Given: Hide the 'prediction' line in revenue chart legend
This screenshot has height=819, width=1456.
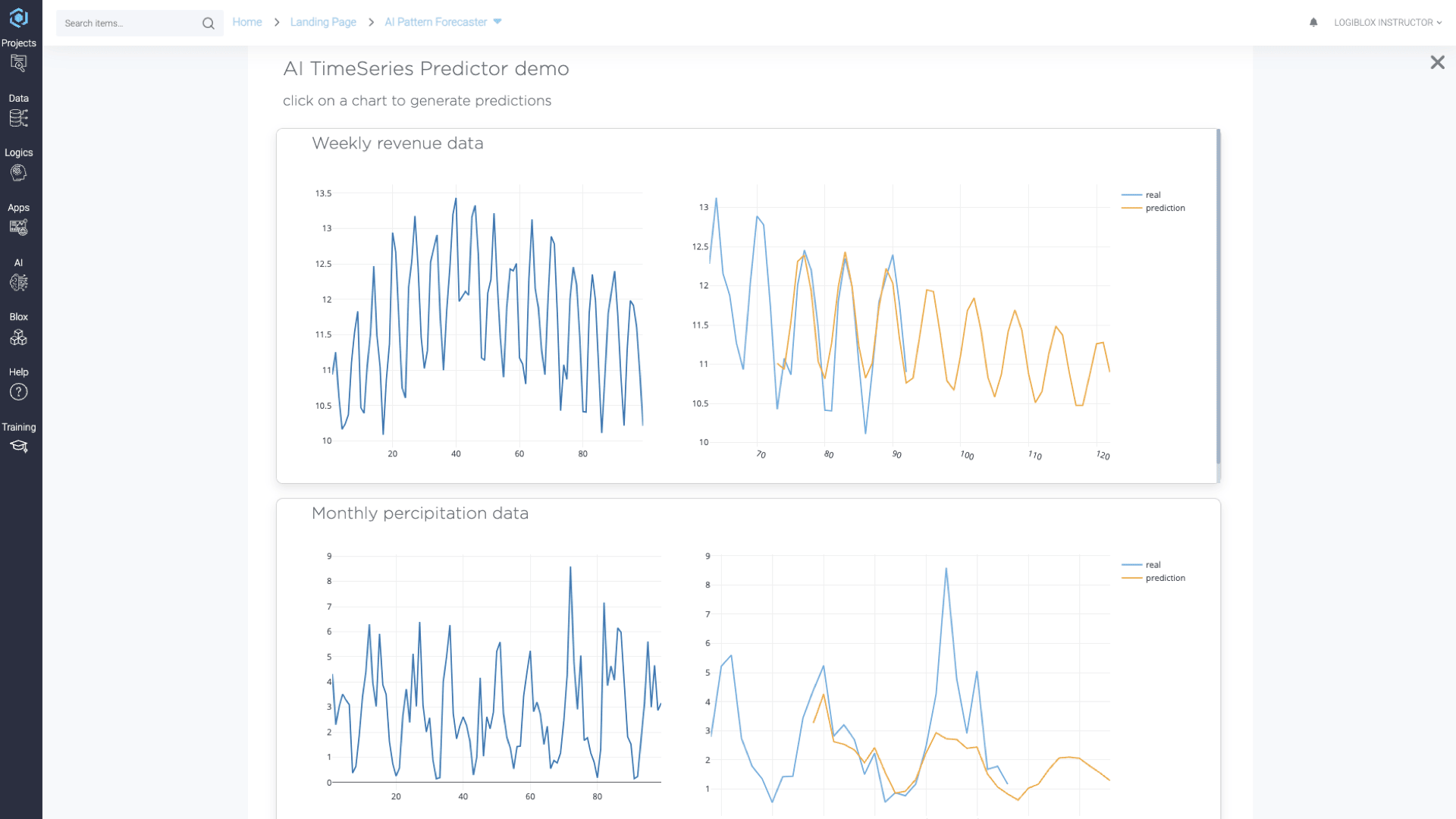Looking at the screenshot, I should pos(1163,208).
